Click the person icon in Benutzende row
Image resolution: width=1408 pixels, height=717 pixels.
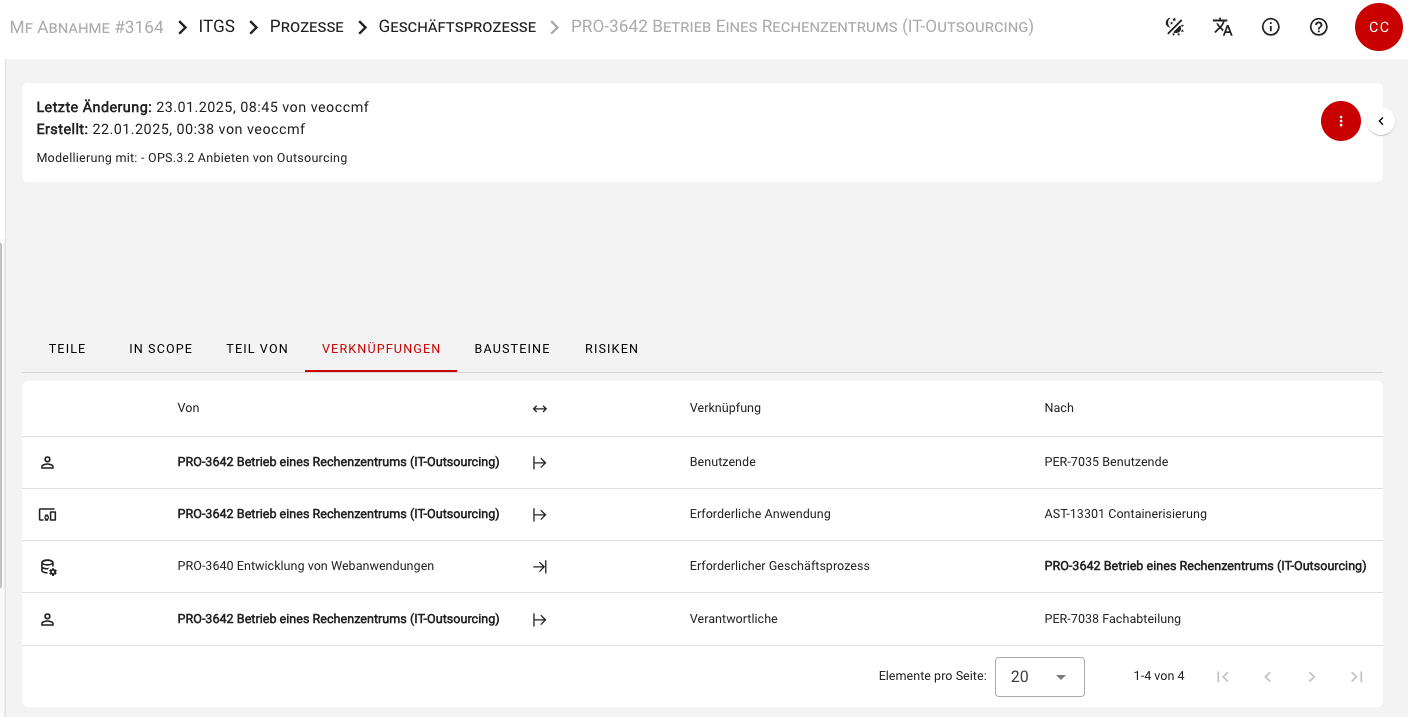coord(47,462)
